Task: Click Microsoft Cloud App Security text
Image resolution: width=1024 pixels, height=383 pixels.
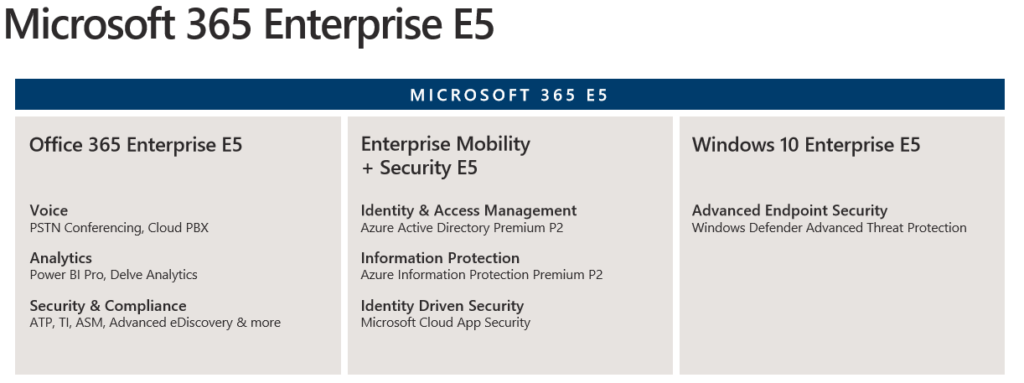Action: pyautogui.click(x=445, y=323)
